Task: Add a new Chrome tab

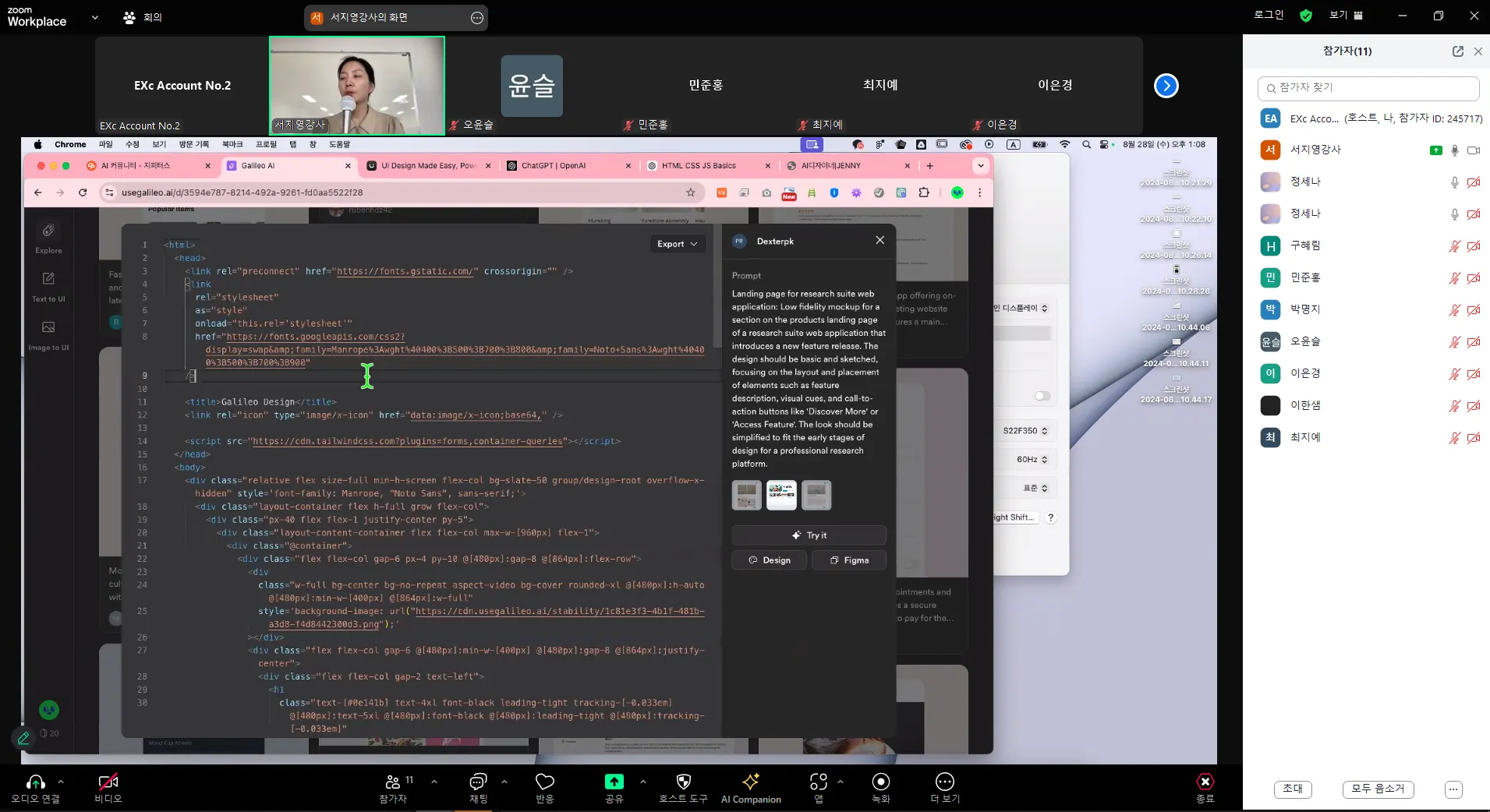Action: [x=929, y=166]
